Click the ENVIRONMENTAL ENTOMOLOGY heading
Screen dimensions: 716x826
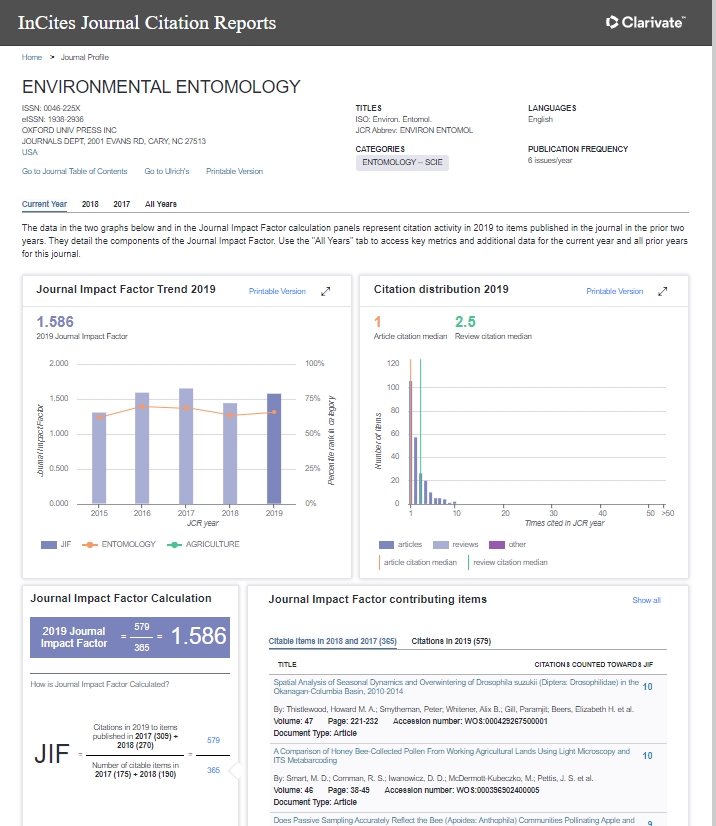click(161, 86)
